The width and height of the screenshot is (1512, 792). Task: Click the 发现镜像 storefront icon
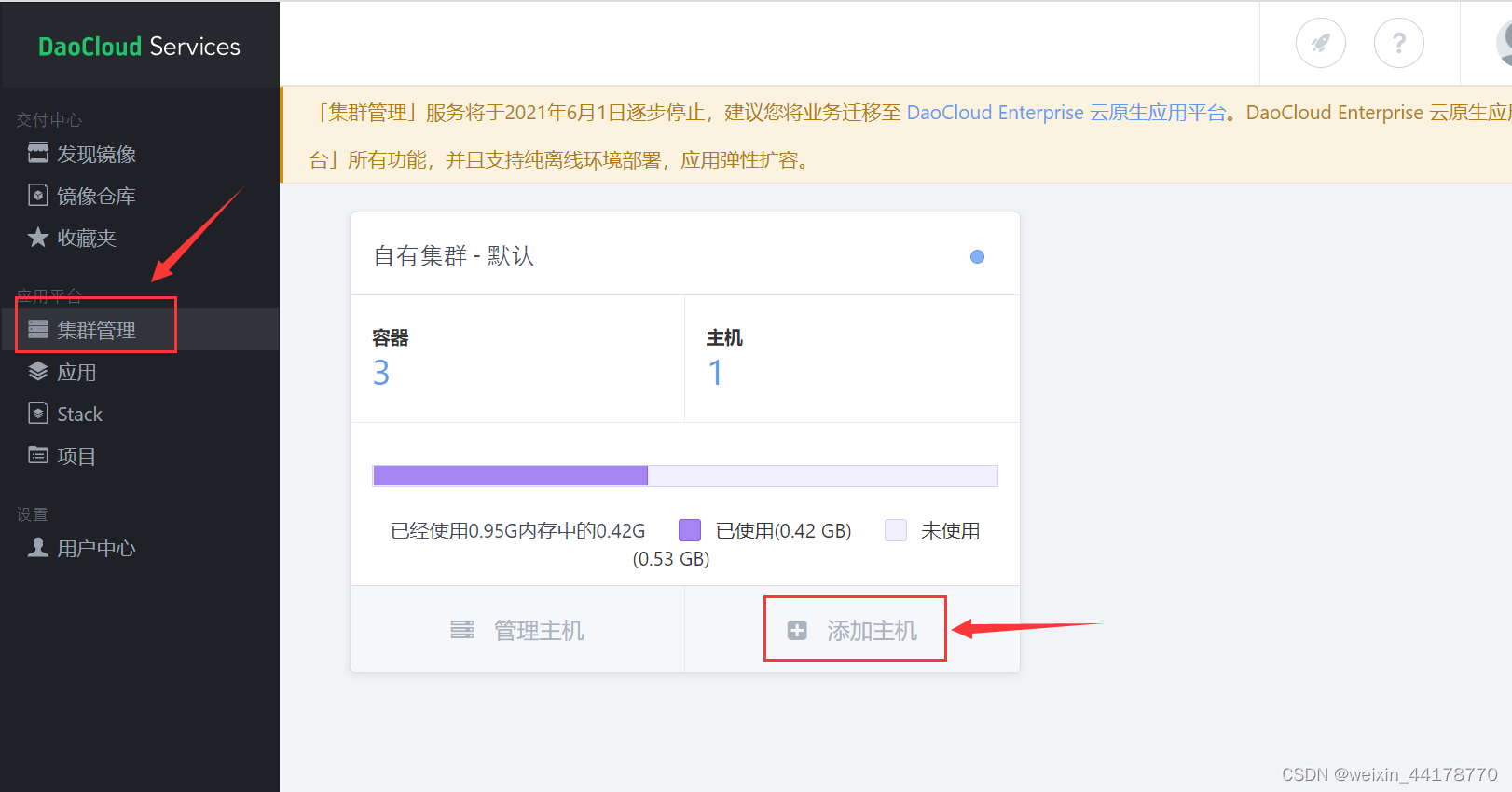click(x=38, y=154)
